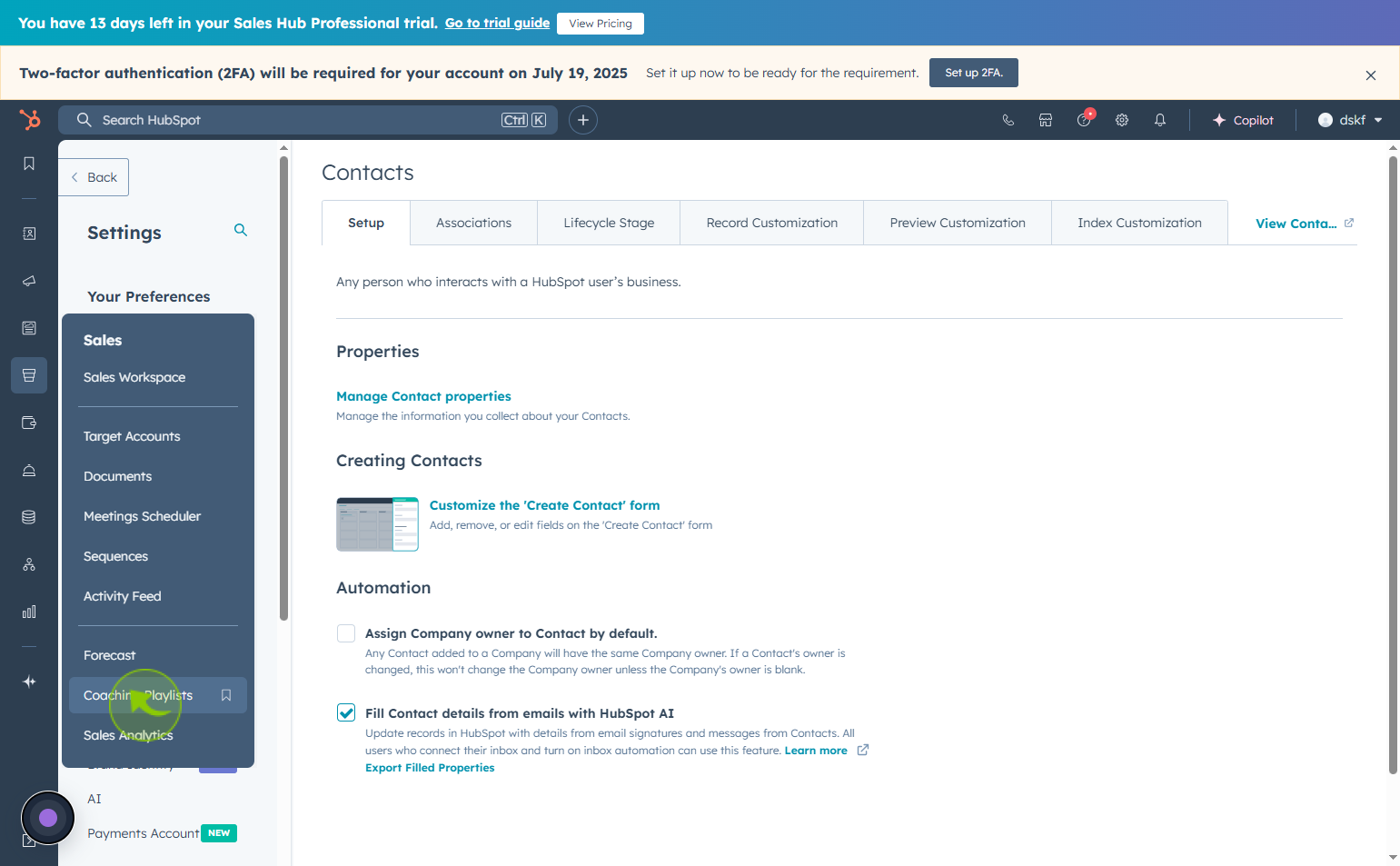
Task: Click external link icon next to Learn more
Action: [x=863, y=750]
